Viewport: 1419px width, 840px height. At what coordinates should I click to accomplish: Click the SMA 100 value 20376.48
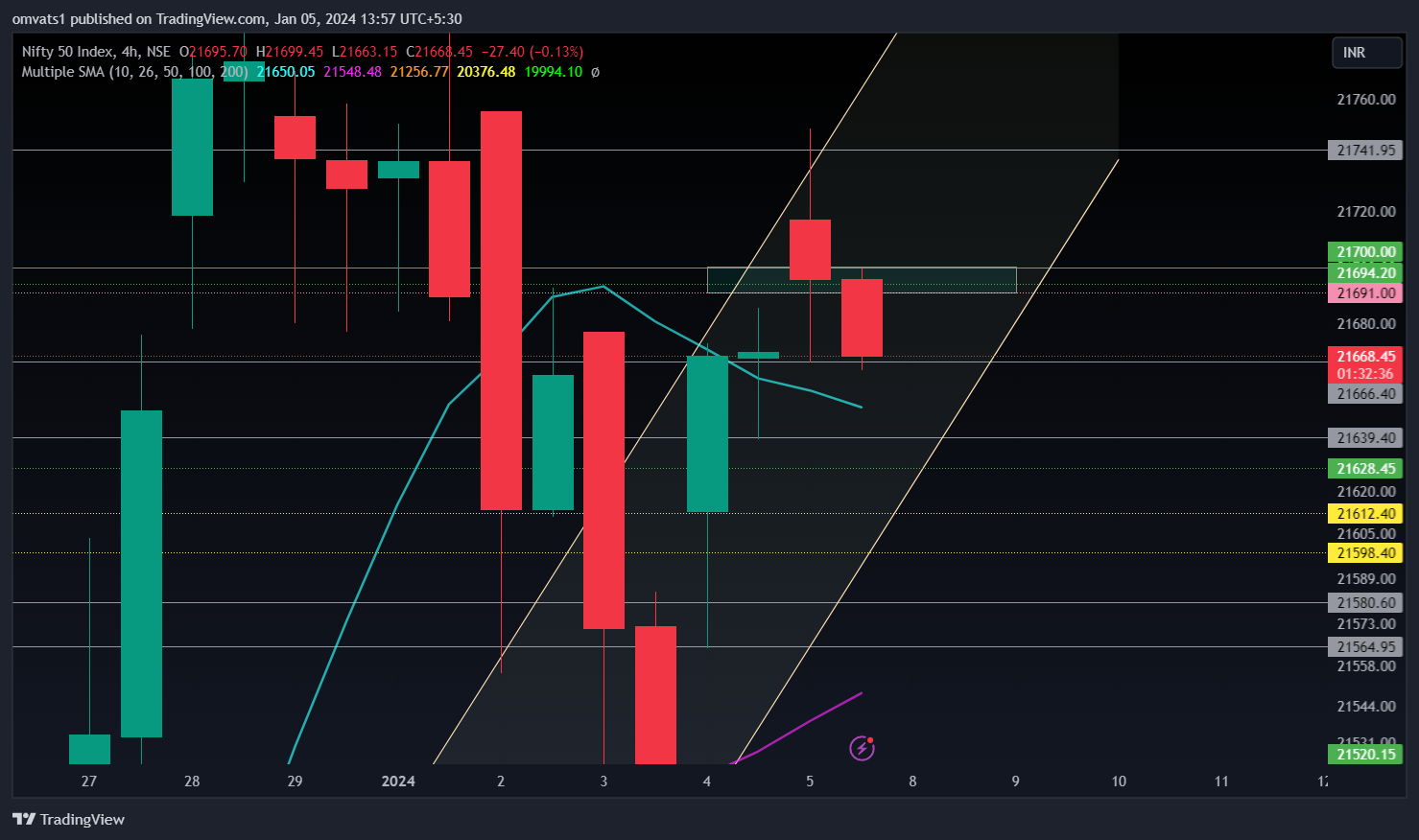[485, 72]
